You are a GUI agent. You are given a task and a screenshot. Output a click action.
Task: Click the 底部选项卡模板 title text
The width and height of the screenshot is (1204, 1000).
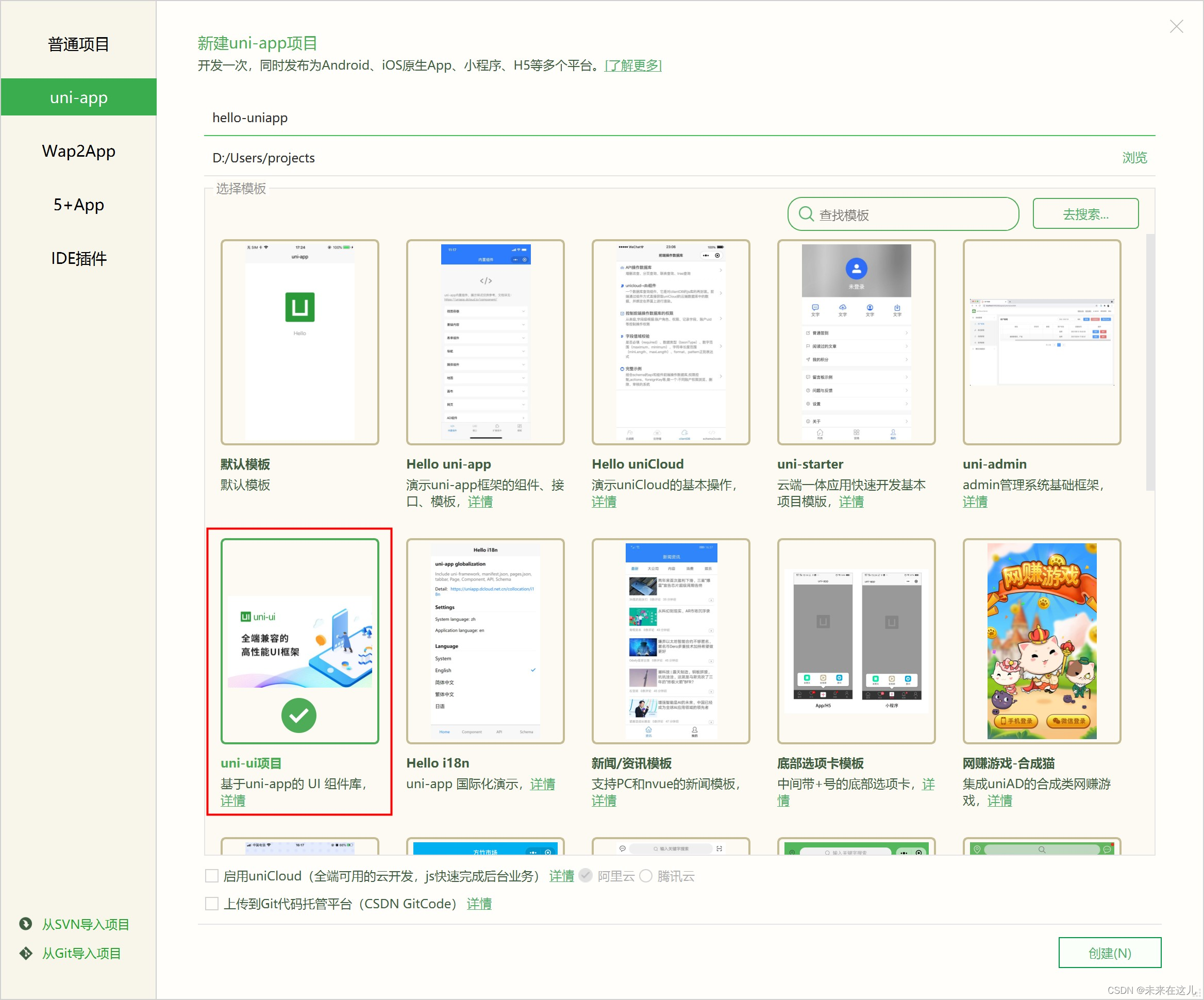[821, 763]
